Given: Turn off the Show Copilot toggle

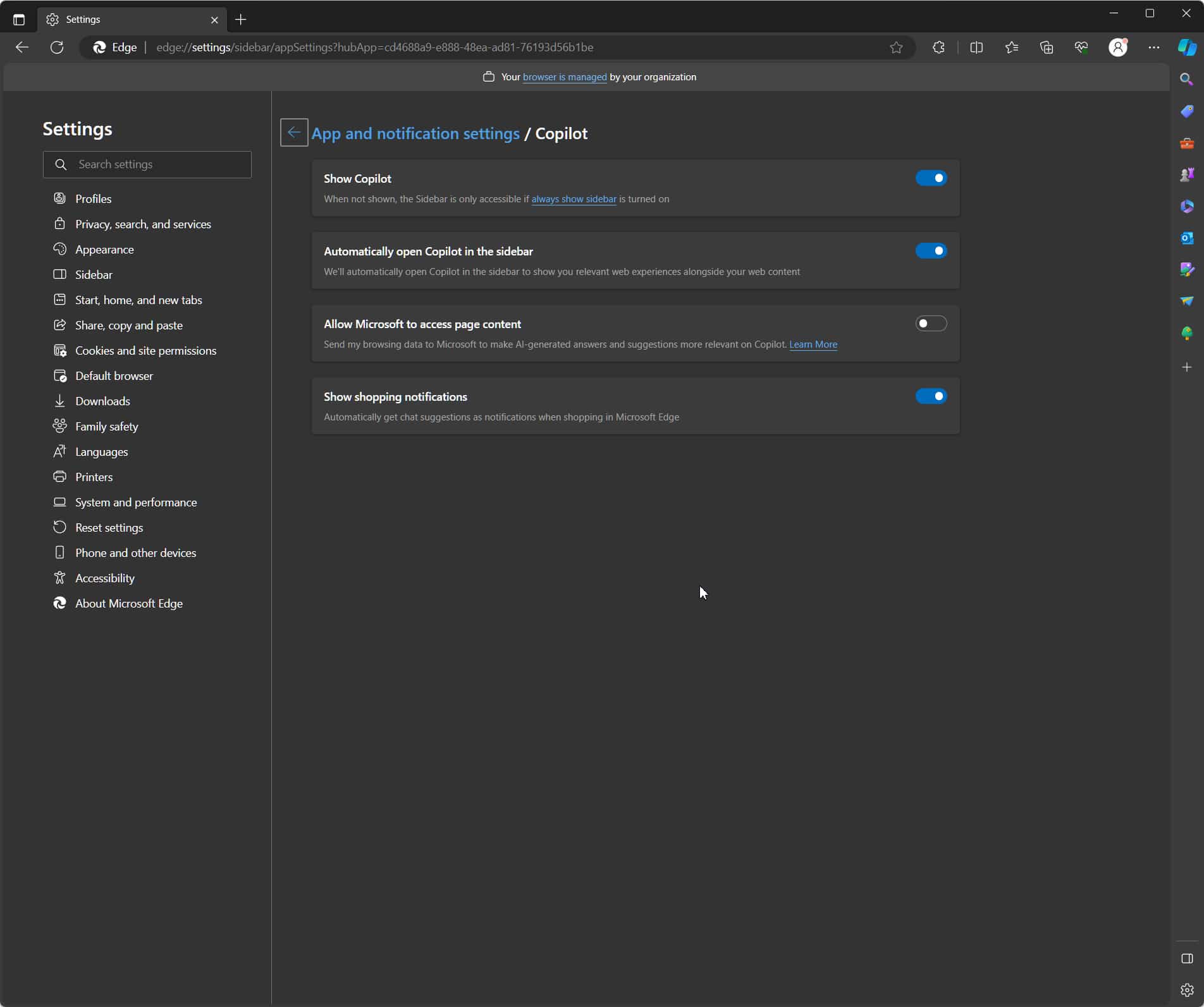Looking at the screenshot, I should pyautogui.click(x=931, y=178).
